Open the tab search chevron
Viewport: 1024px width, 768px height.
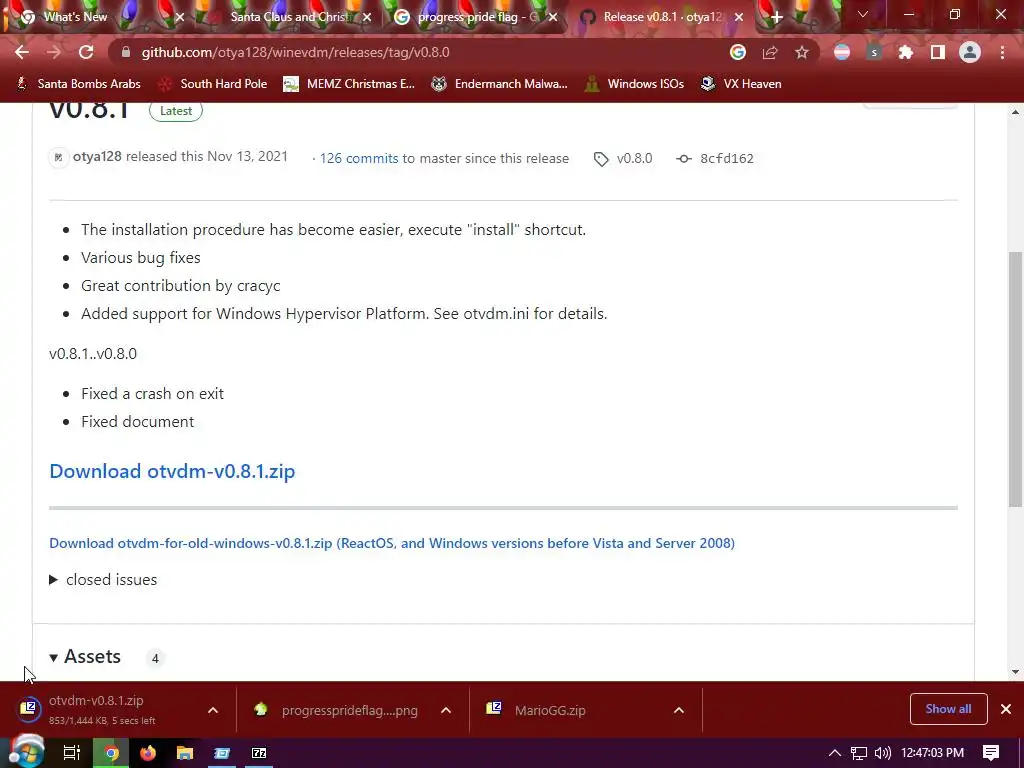click(863, 14)
